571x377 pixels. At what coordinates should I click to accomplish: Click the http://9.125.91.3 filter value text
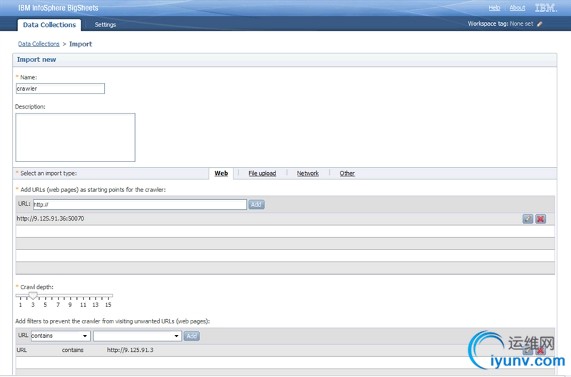coord(130,350)
